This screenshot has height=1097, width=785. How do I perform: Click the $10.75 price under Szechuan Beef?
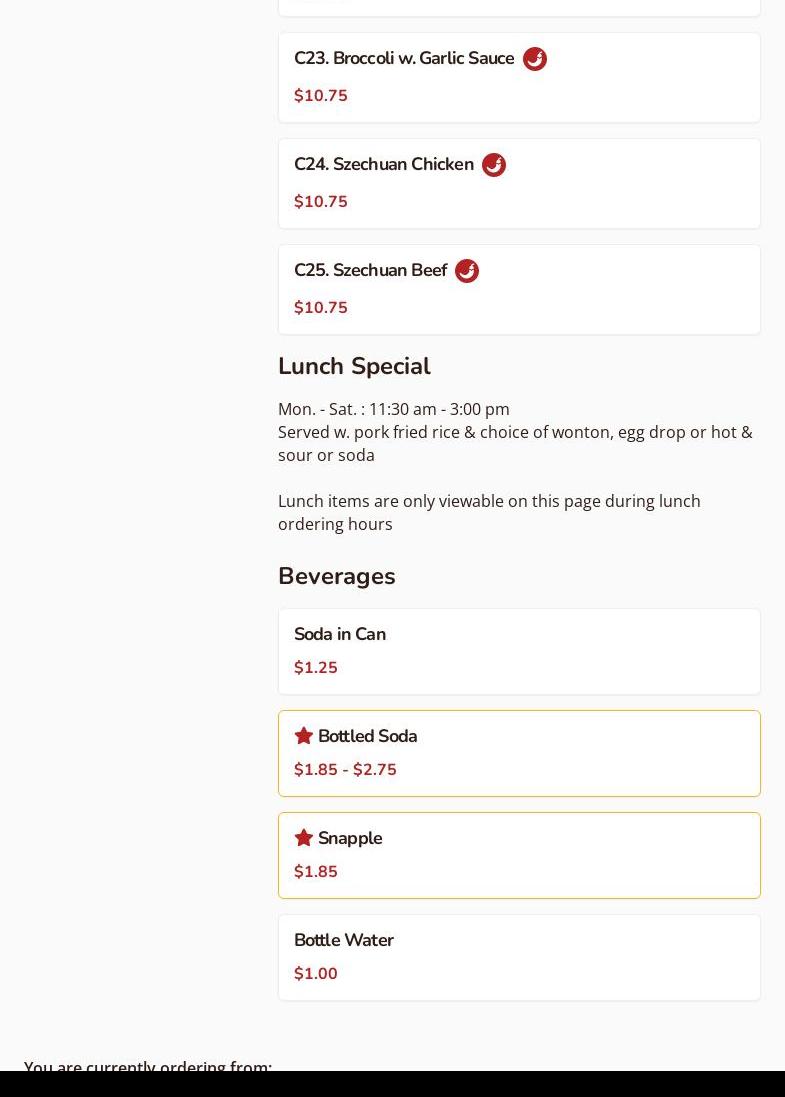321,308
